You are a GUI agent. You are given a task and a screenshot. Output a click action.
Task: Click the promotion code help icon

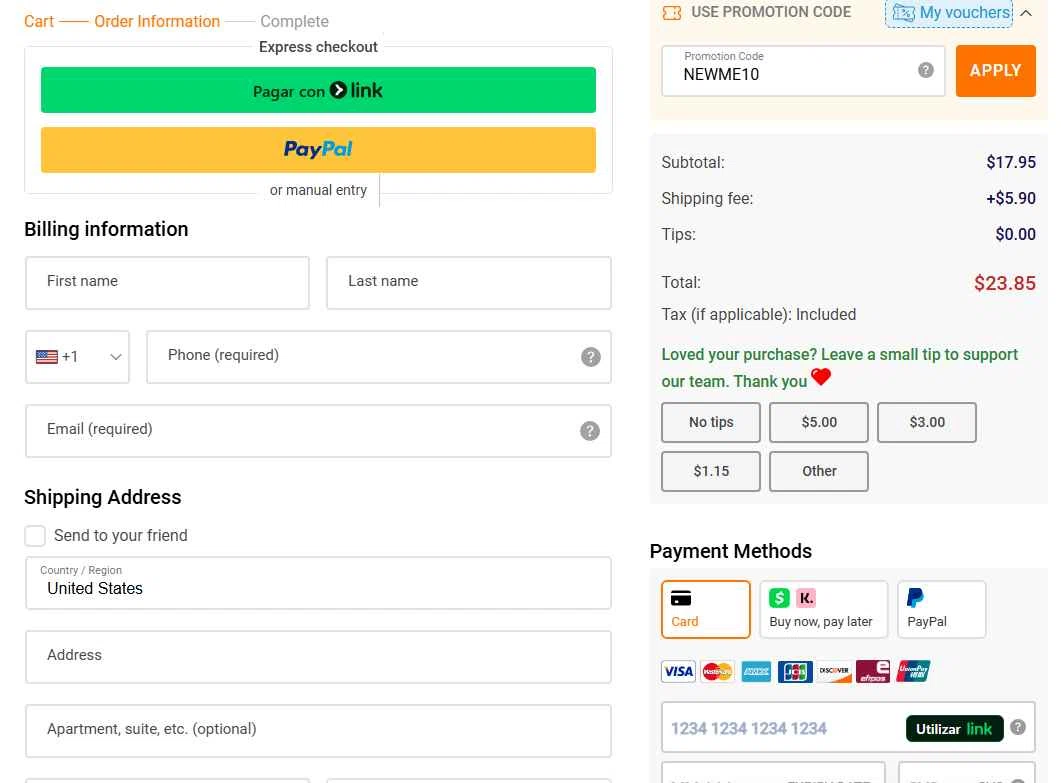(x=926, y=70)
